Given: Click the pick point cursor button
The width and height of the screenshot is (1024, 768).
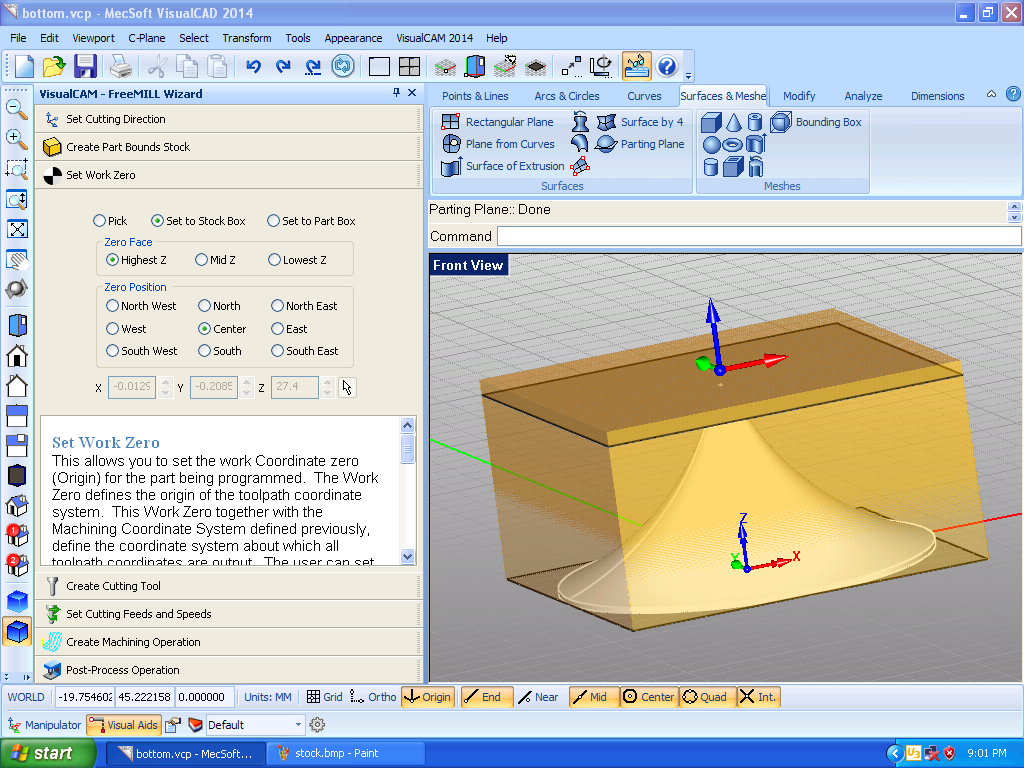Looking at the screenshot, I should [347, 387].
